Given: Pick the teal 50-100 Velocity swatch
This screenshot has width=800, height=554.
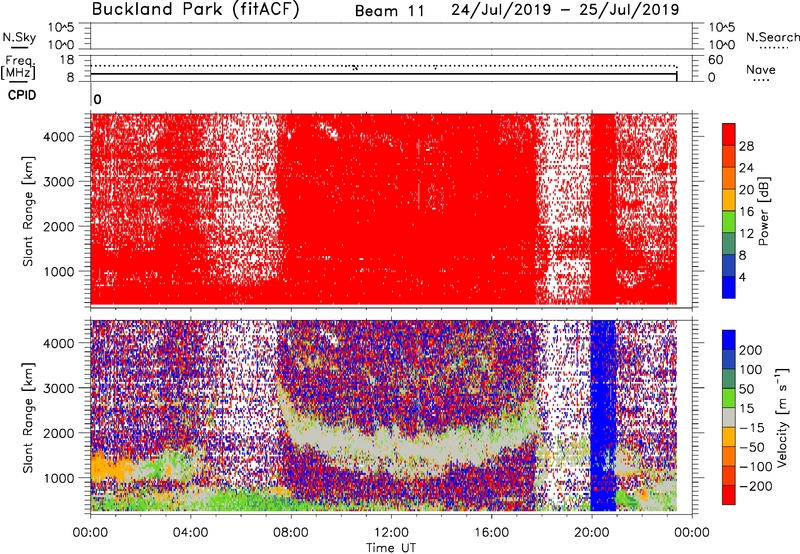Looking at the screenshot, I should [x=729, y=379].
